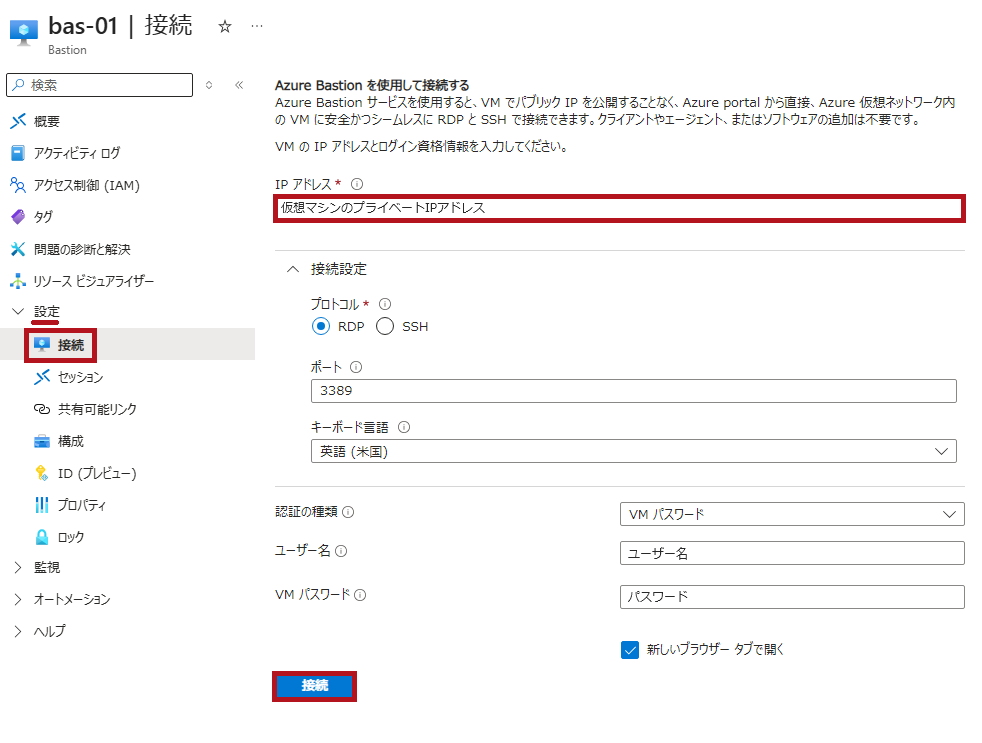Click the ID (プレビュー) key icon
The image size is (982, 743).
[x=42, y=473]
